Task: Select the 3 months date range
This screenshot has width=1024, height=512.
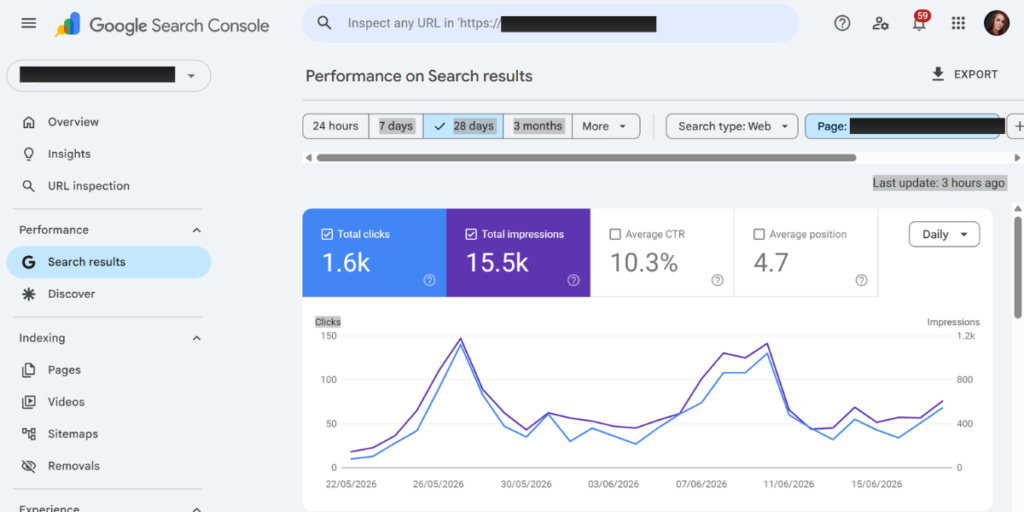Action: pos(537,126)
